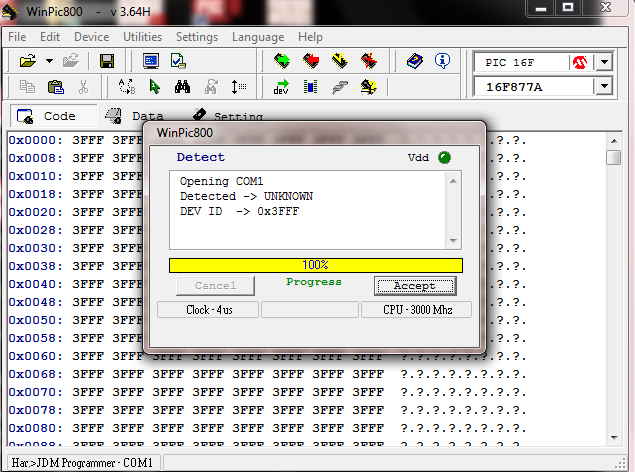Click the Verify chip yellow icon
Image resolution: width=635 pixels, height=472 pixels.
pyautogui.click(x=339, y=61)
